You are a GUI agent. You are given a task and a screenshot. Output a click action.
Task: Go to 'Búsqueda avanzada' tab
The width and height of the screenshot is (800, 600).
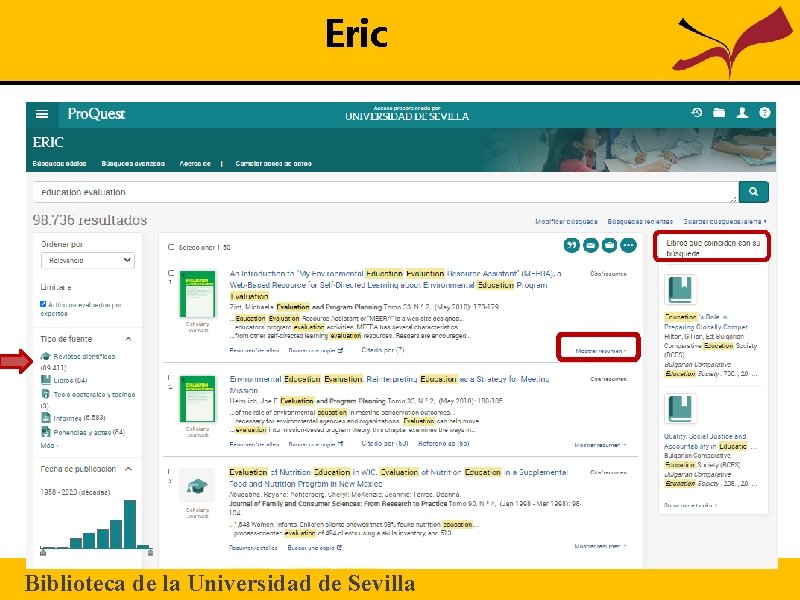133,164
